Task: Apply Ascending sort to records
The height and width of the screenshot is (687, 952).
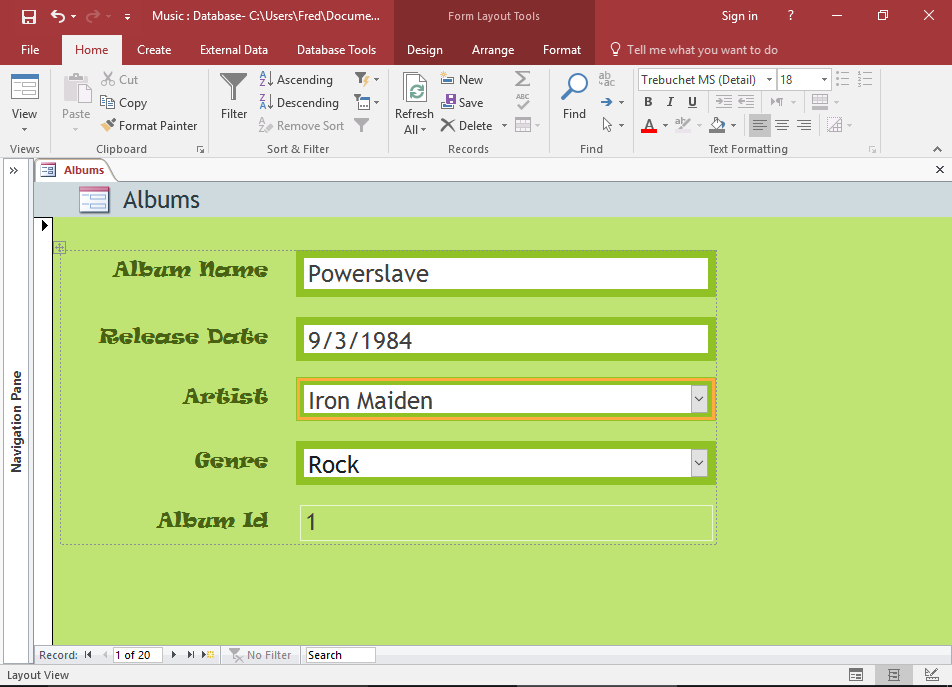Action: (296, 79)
